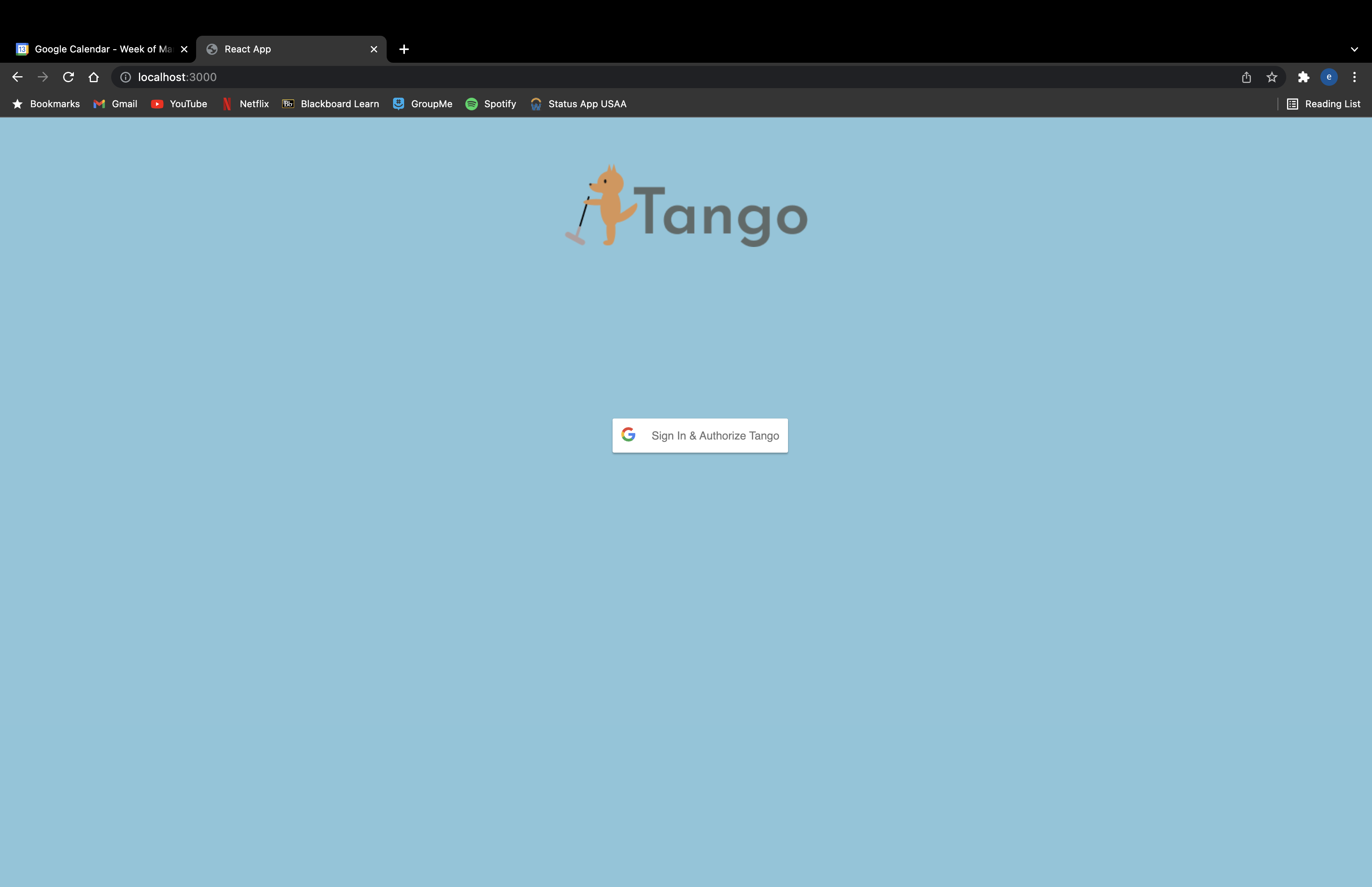Close the React App tab
The height and width of the screenshot is (887, 1372).
point(374,50)
